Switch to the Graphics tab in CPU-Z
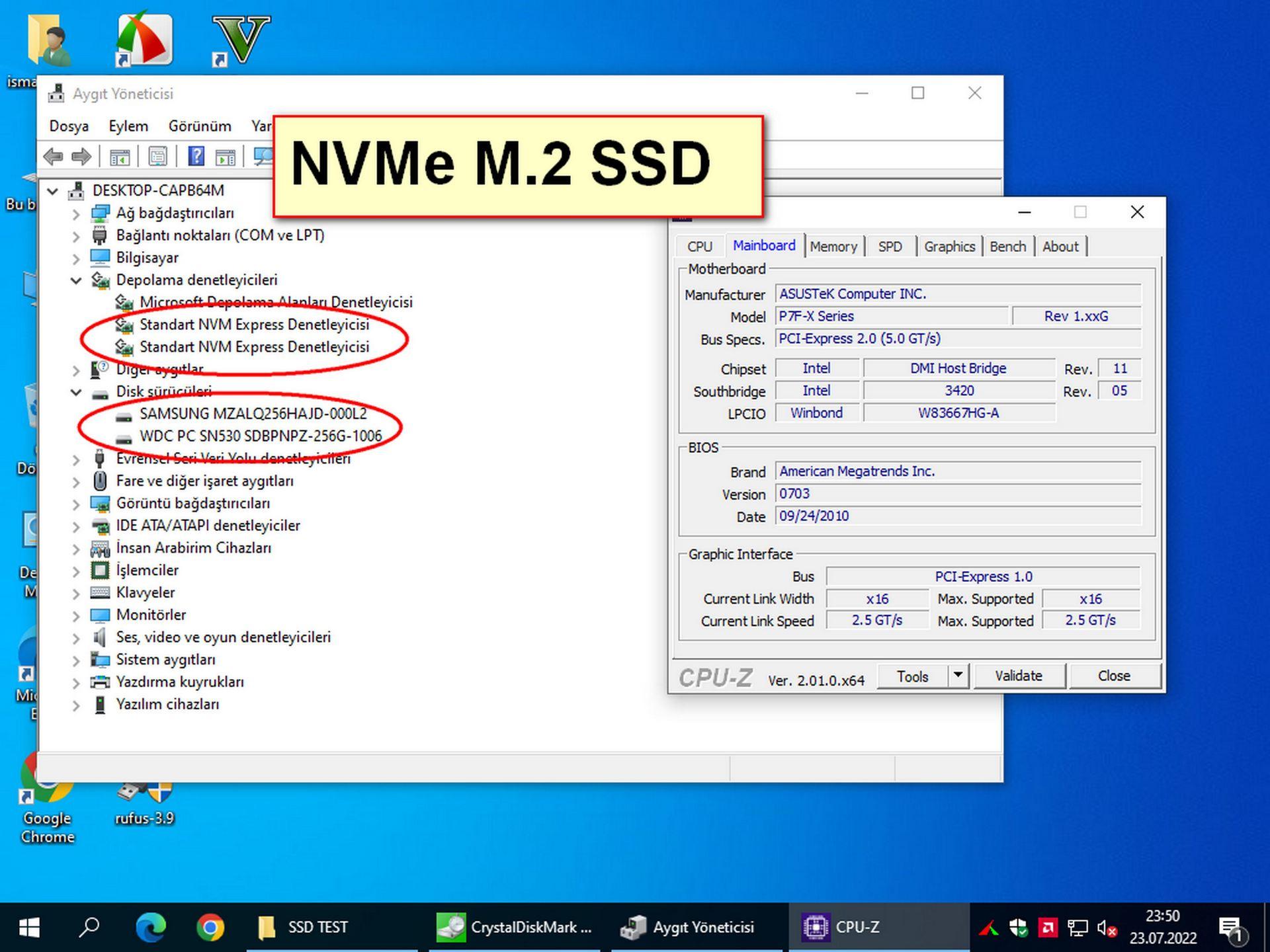1270x952 pixels. click(x=949, y=247)
